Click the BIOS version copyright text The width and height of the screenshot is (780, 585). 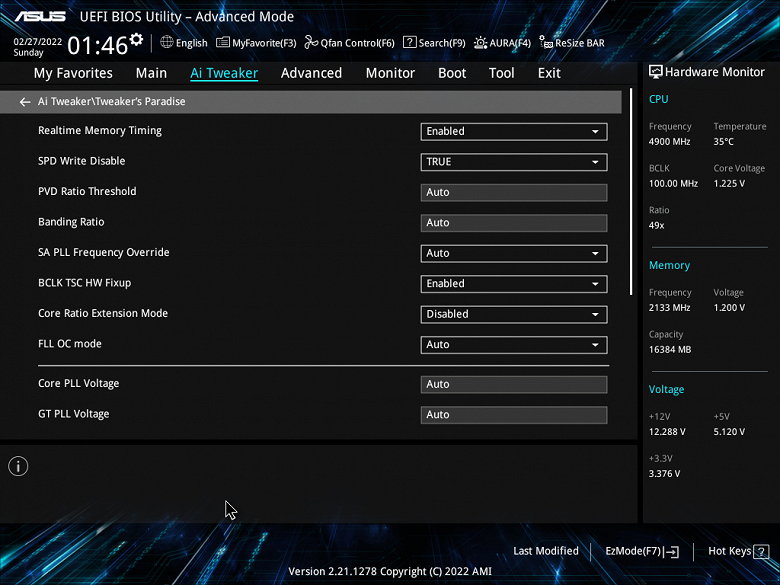click(390, 572)
